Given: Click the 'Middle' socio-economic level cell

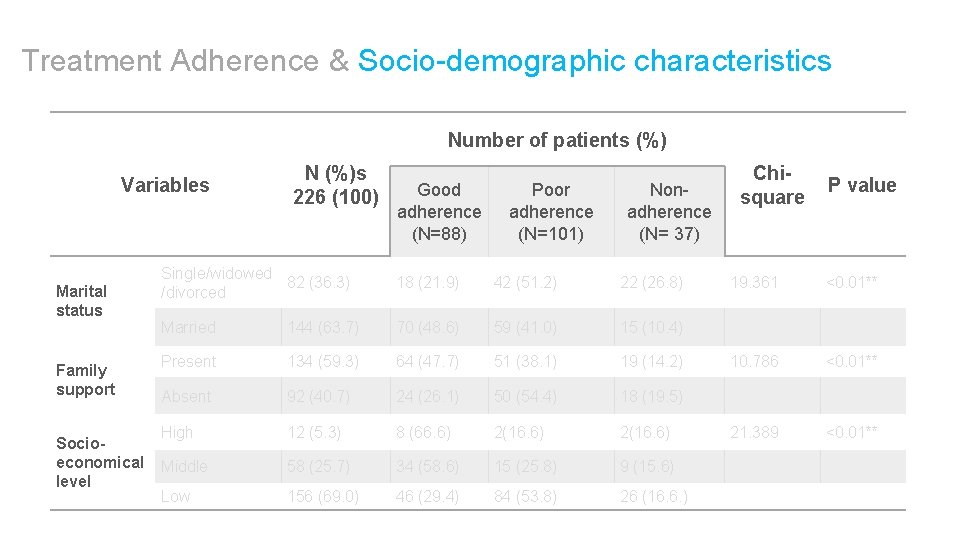Looking at the screenshot, I should point(184,467).
